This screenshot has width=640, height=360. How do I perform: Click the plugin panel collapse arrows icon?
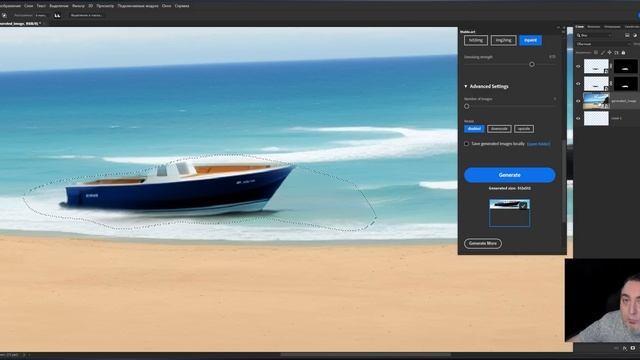pos(558,28)
